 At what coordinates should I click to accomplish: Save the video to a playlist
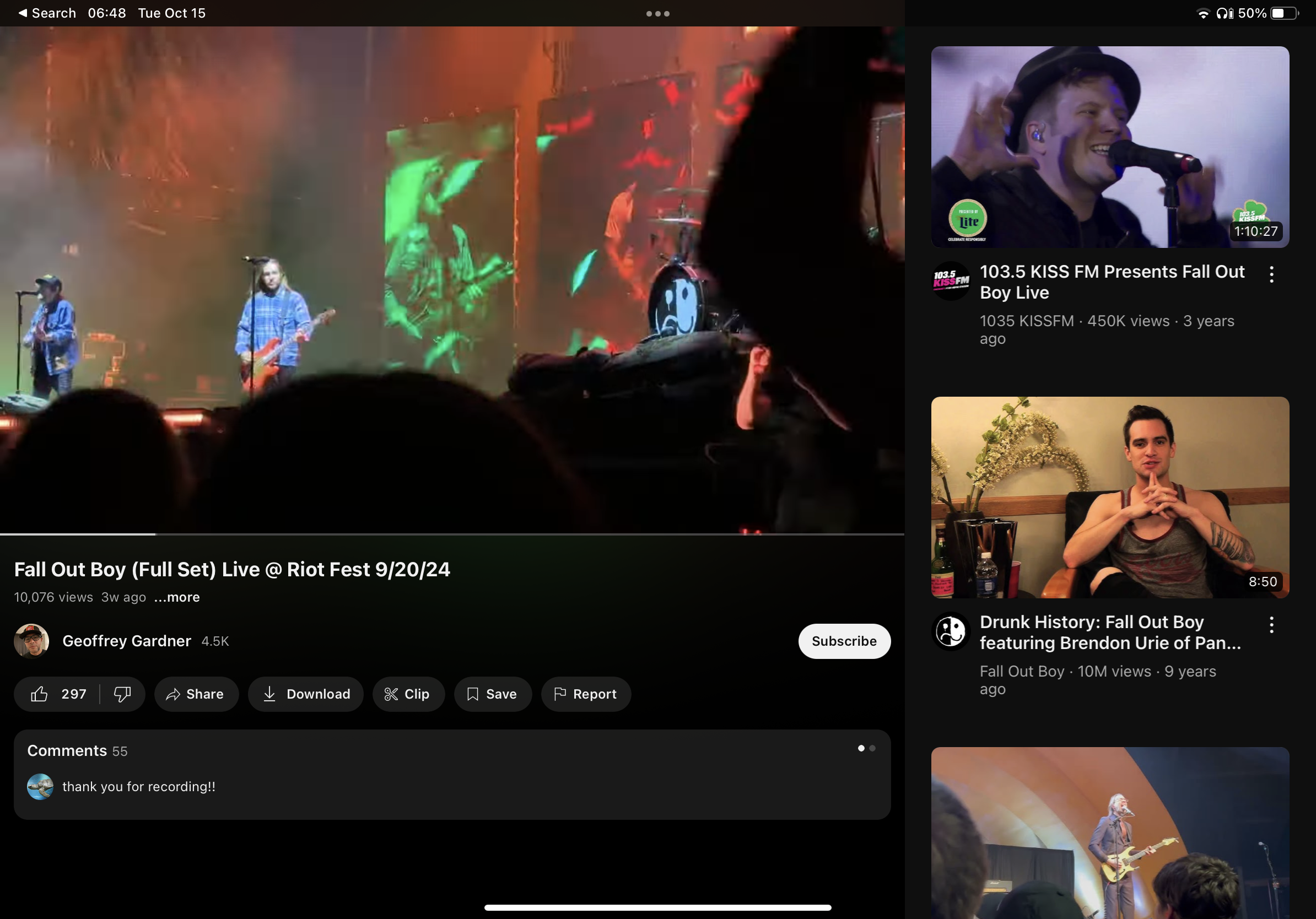(493, 694)
